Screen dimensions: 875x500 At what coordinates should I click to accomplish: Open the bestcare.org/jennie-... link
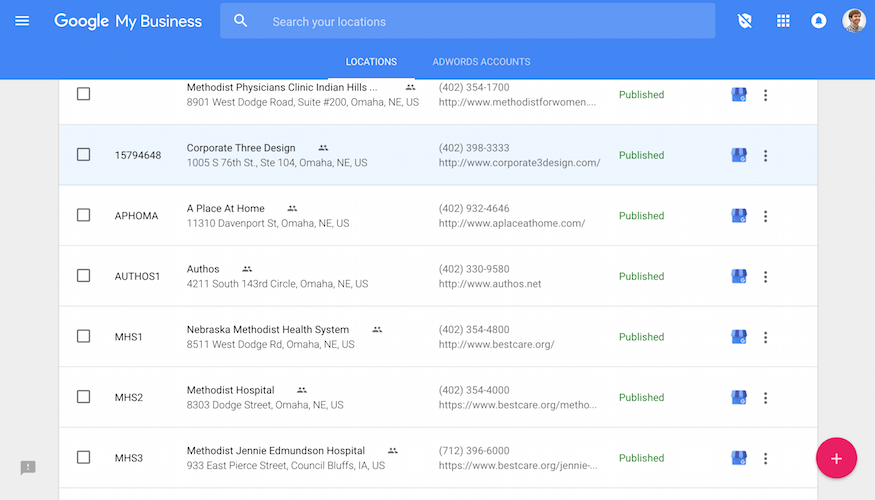[x=518, y=465]
